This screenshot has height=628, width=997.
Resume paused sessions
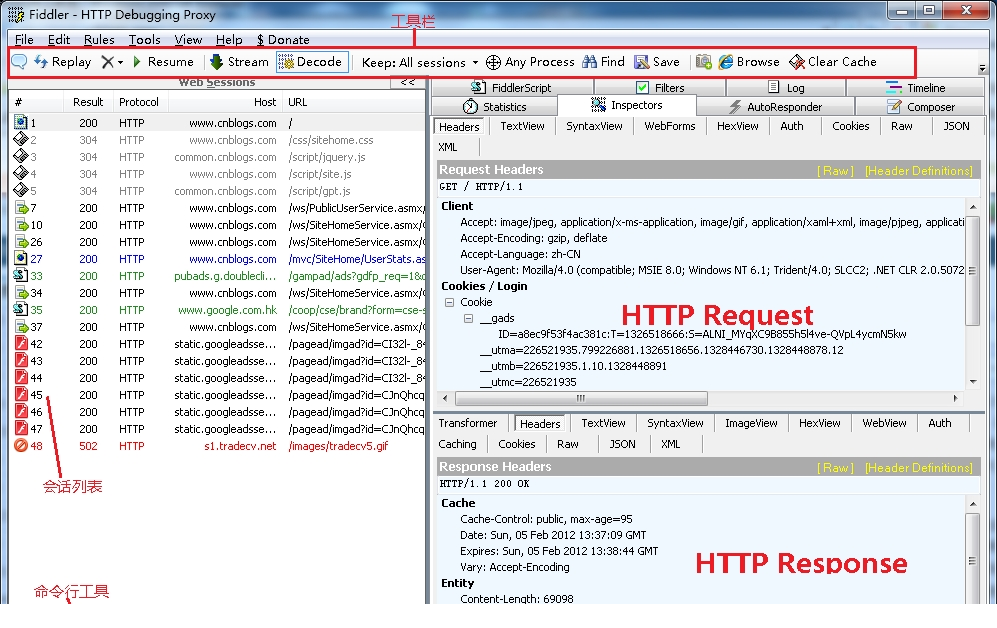click(163, 62)
